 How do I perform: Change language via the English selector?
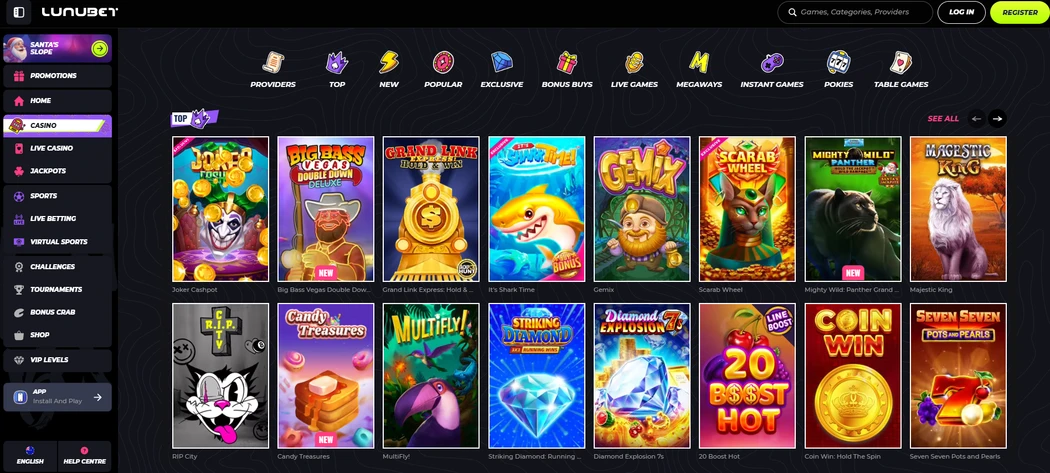pyautogui.click(x=30, y=456)
